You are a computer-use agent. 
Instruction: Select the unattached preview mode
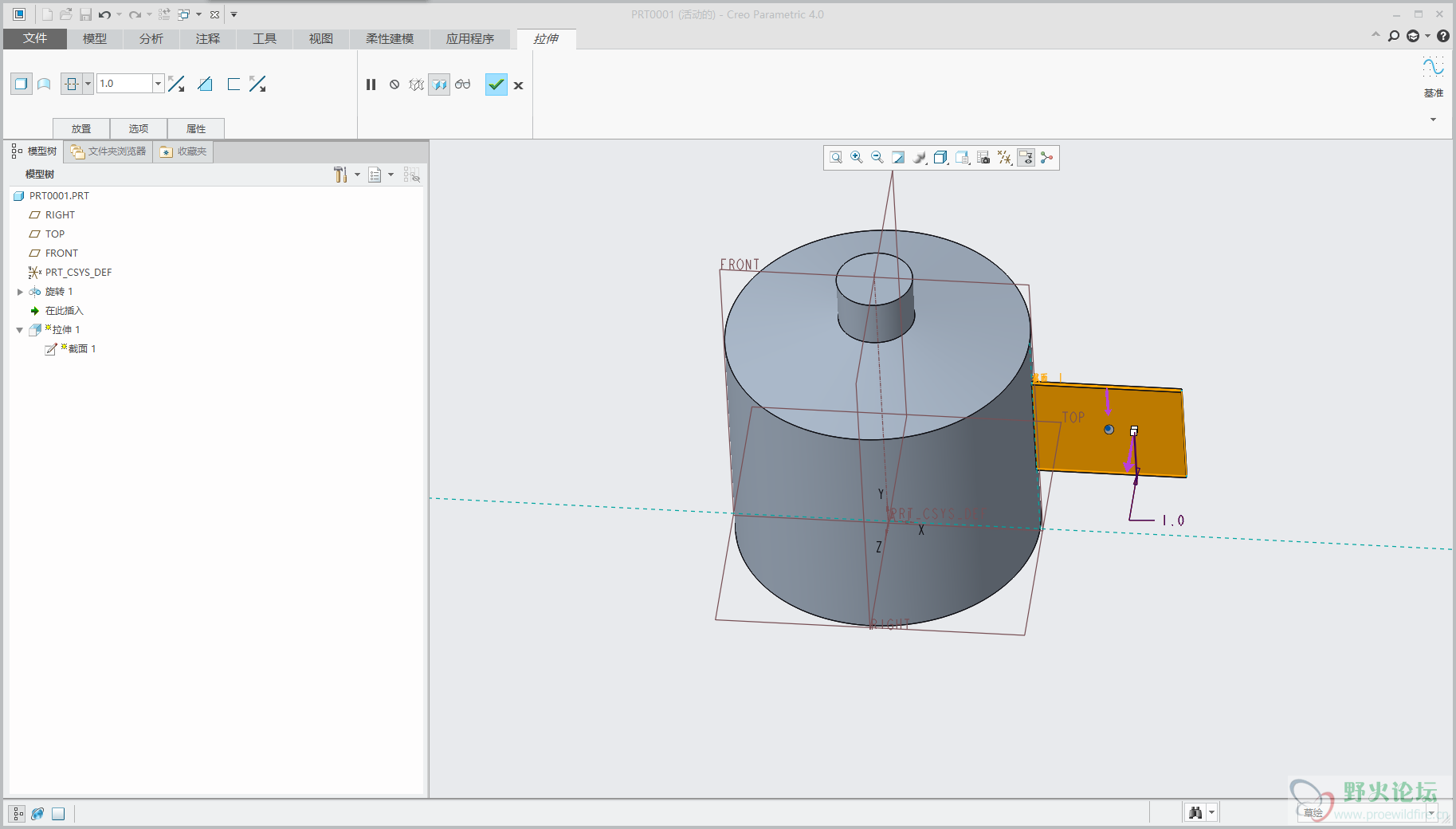point(417,84)
